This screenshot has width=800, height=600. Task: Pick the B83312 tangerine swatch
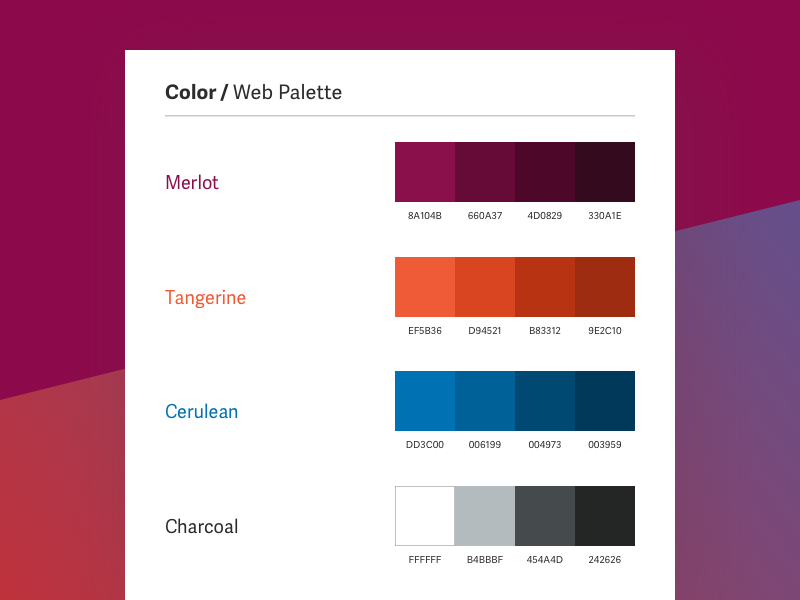(545, 287)
